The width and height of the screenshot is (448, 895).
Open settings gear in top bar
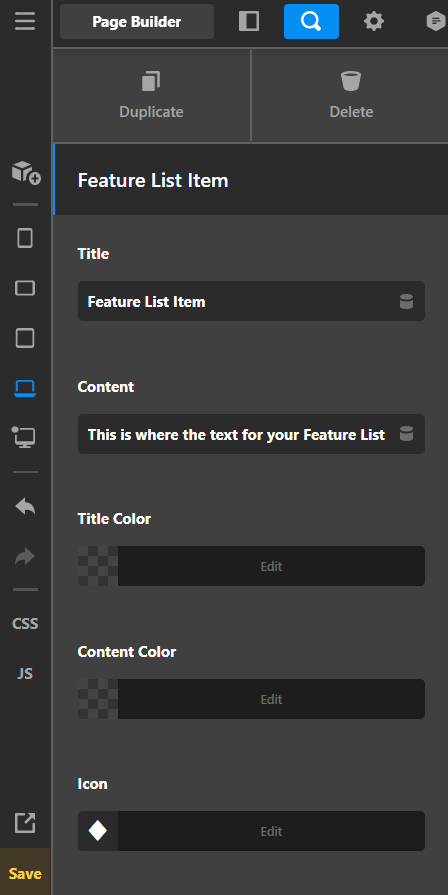point(374,22)
